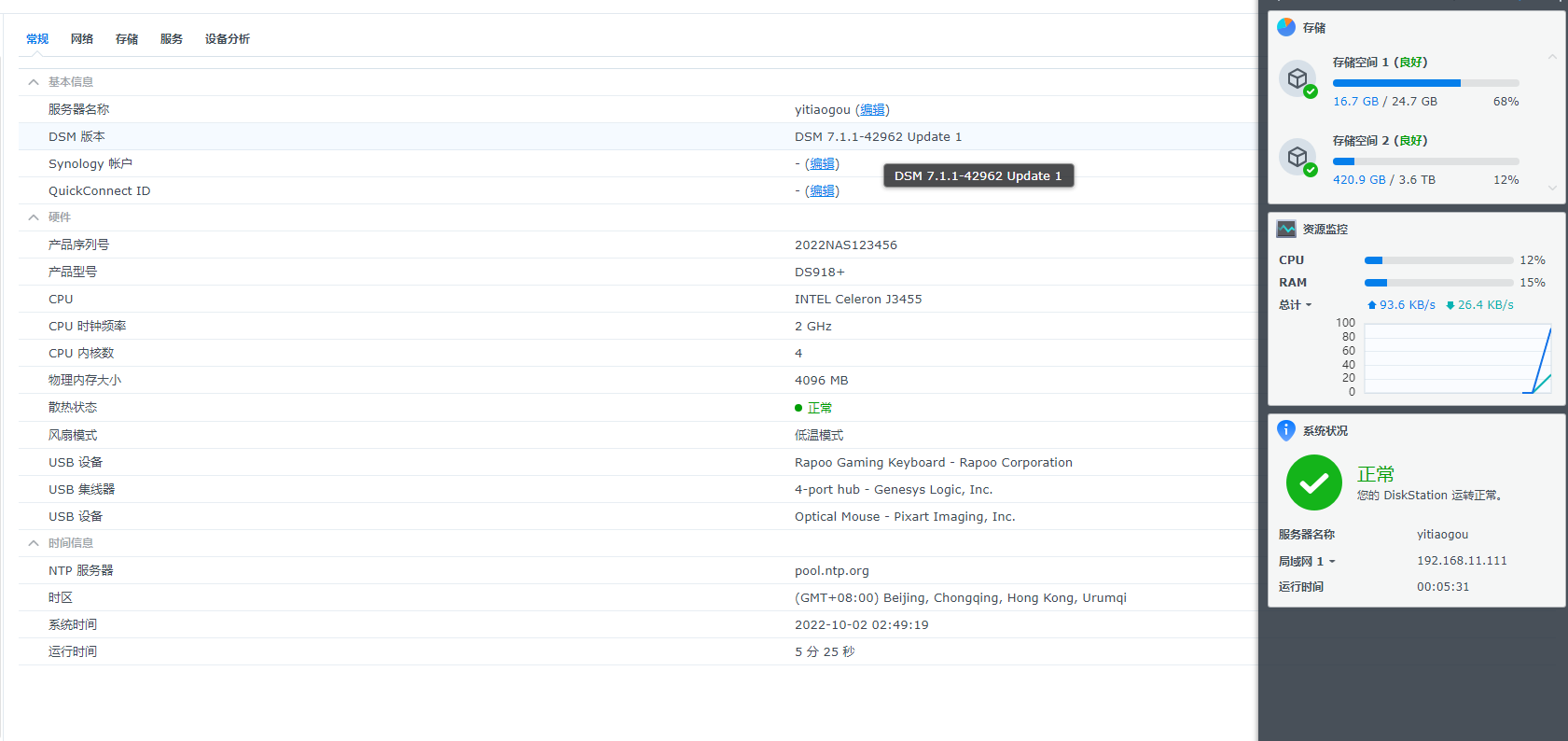Click the 存储空间 1 usage bar
1568x741 pixels.
click(x=1425, y=83)
